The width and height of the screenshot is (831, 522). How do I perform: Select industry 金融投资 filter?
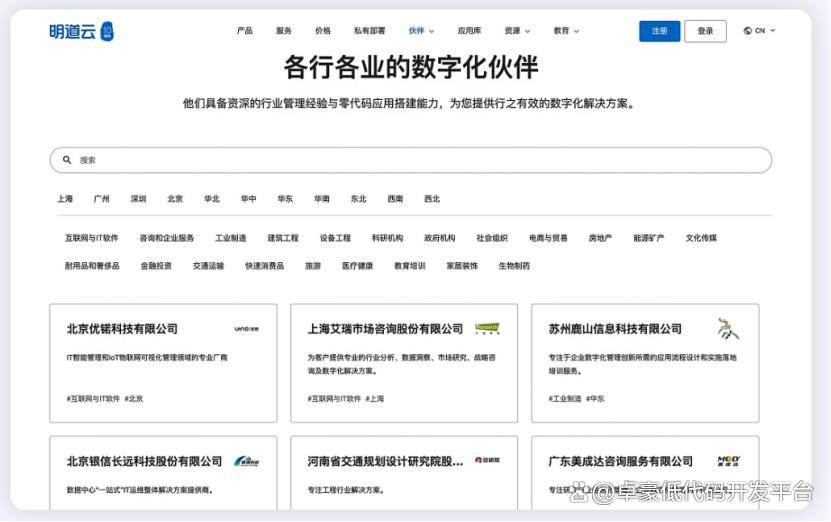click(x=156, y=266)
